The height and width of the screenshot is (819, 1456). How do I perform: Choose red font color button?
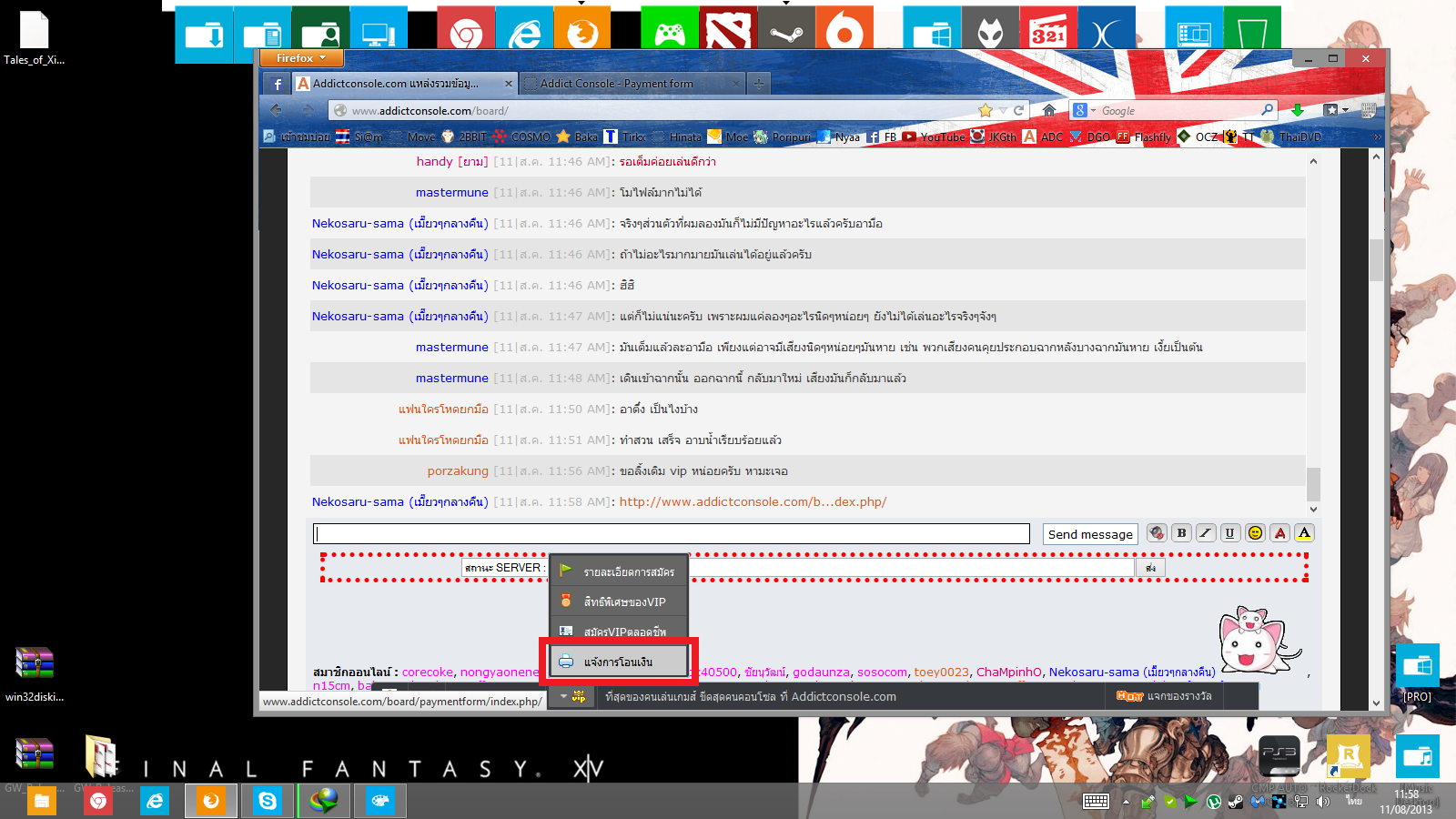tap(1279, 533)
